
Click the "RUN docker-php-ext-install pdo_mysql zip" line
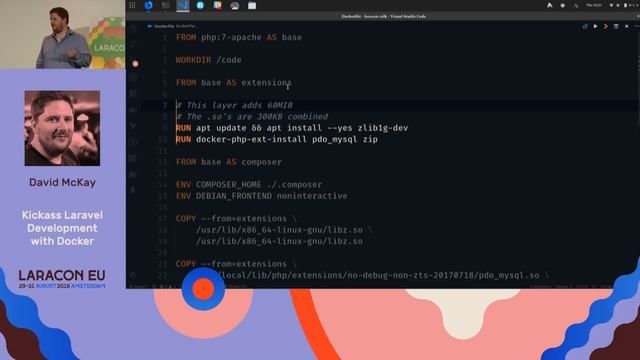277,139
